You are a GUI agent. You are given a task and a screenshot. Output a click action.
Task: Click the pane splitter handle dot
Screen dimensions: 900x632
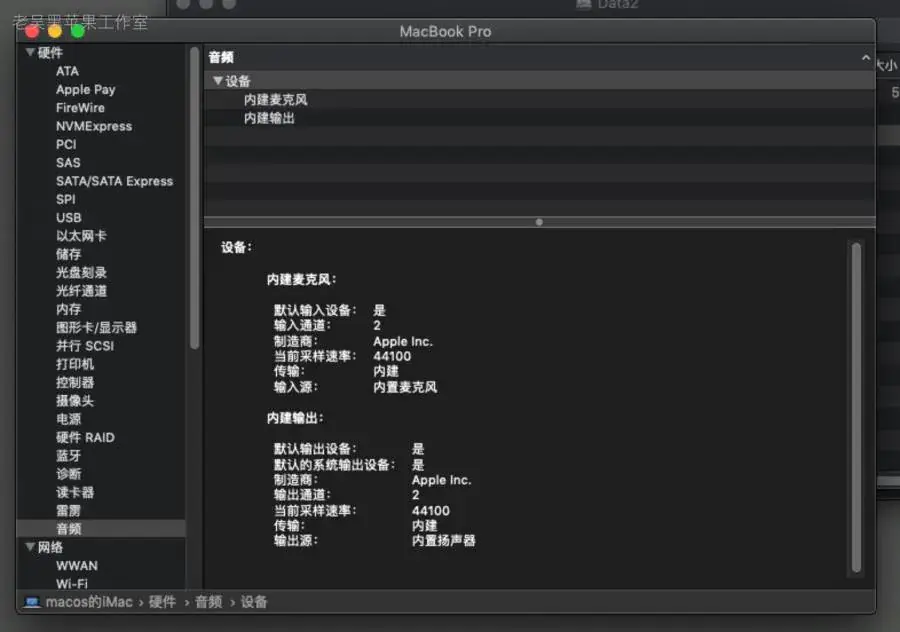[539, 222]
